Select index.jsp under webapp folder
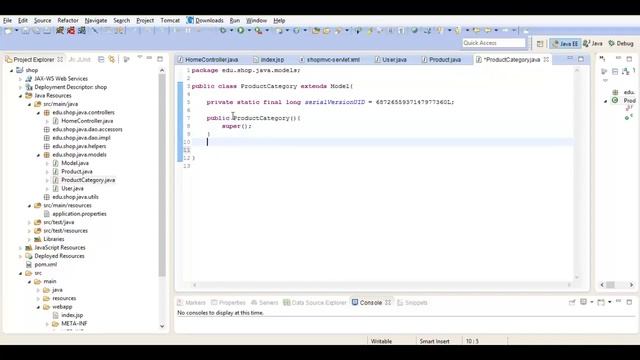The height and width of the screenshot is (360, 640). click(72, 316)
